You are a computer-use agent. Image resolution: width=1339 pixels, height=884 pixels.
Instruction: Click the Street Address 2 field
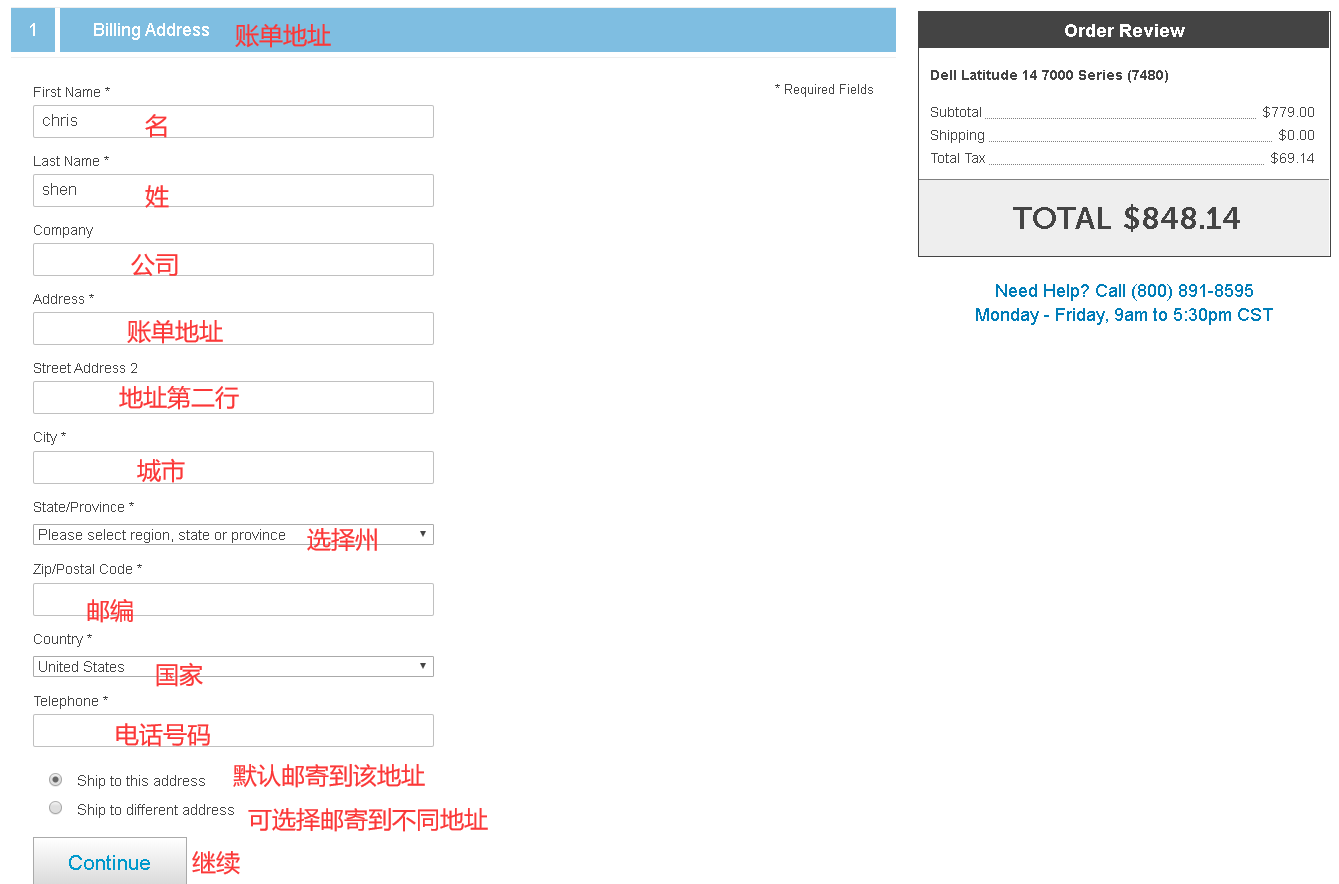[x=232, y=397]
